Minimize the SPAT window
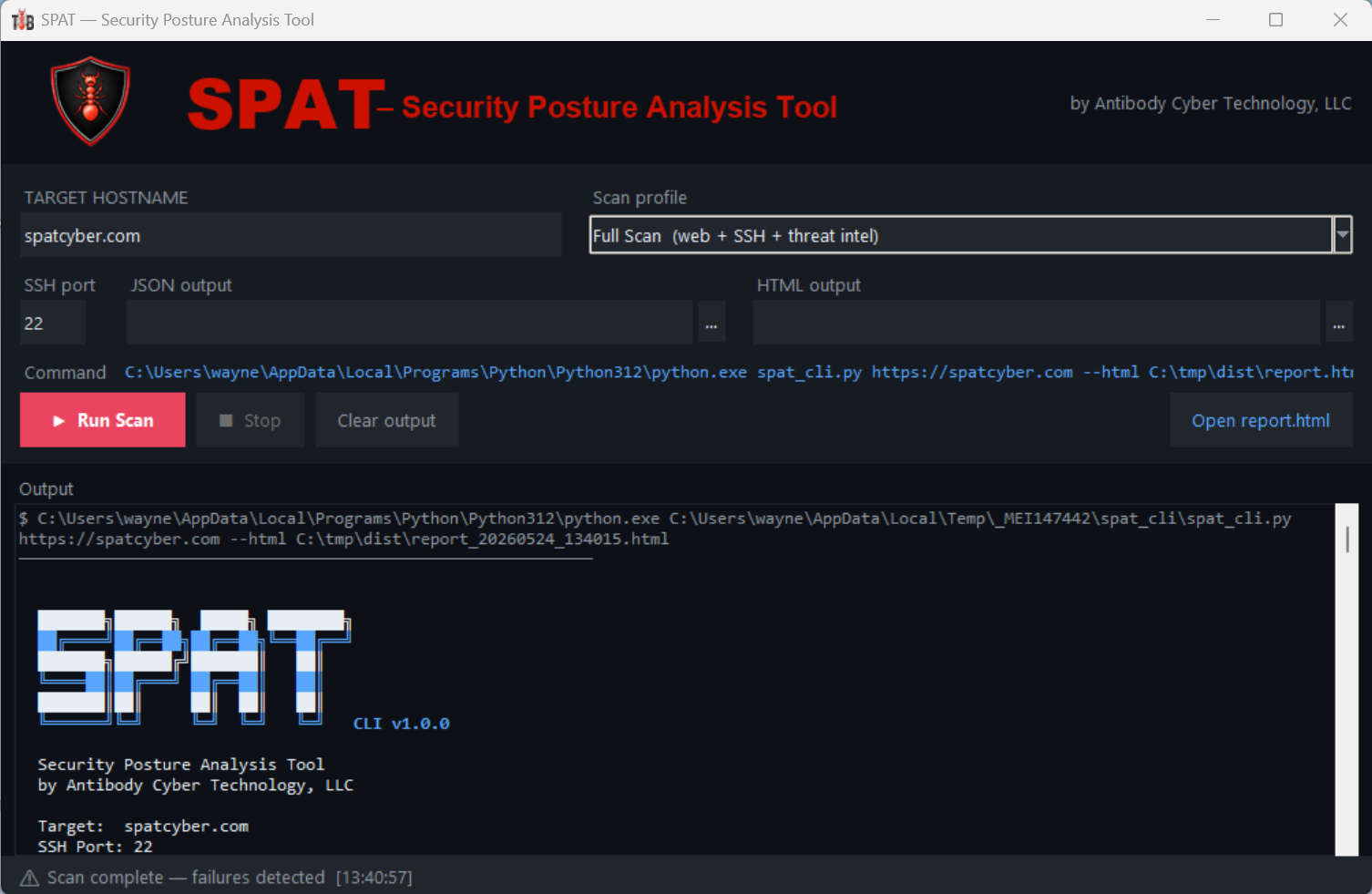Image resolution: width=1372 pixels, height=894 pixels. click(x=1213, y=20)
